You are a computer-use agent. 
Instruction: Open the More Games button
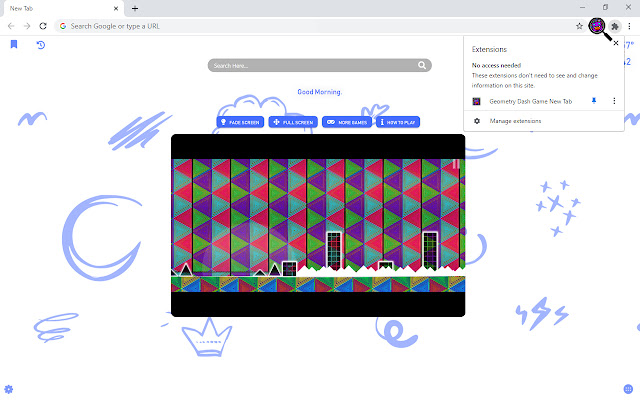[x=347, y=122]
